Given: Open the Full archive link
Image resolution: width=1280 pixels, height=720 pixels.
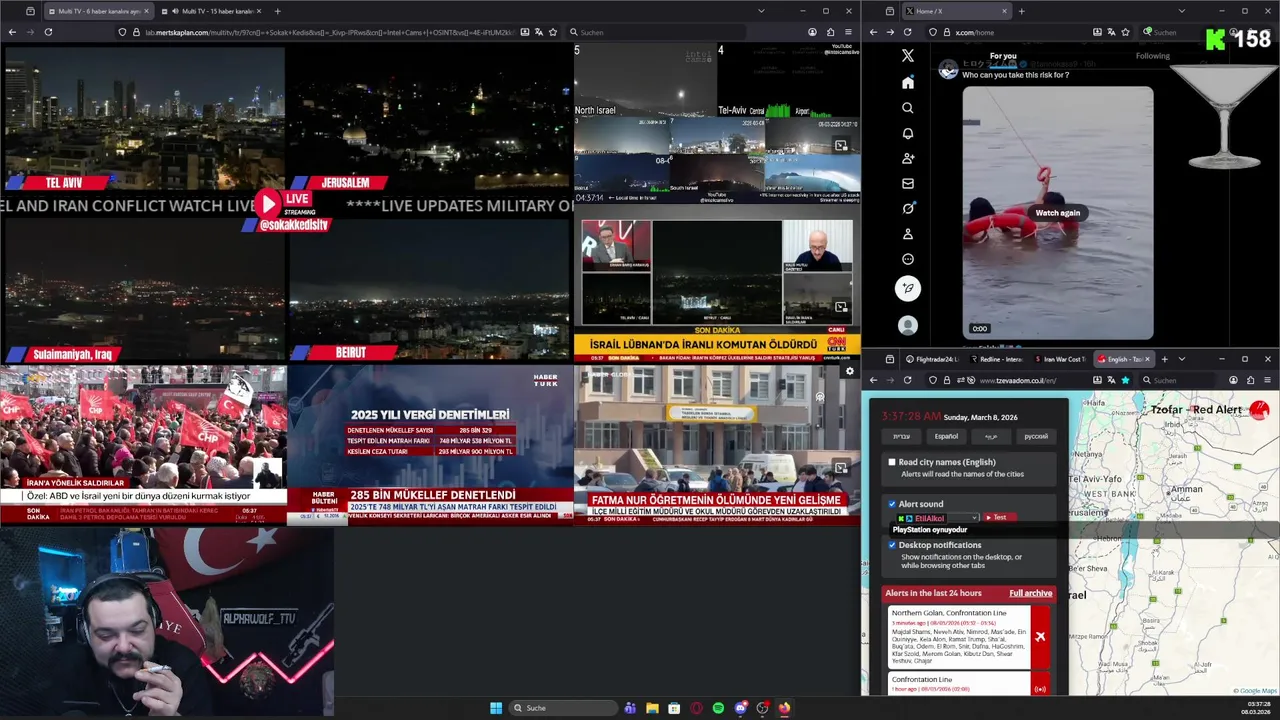Looking at the screenshot, I should tap(1030, 593).
